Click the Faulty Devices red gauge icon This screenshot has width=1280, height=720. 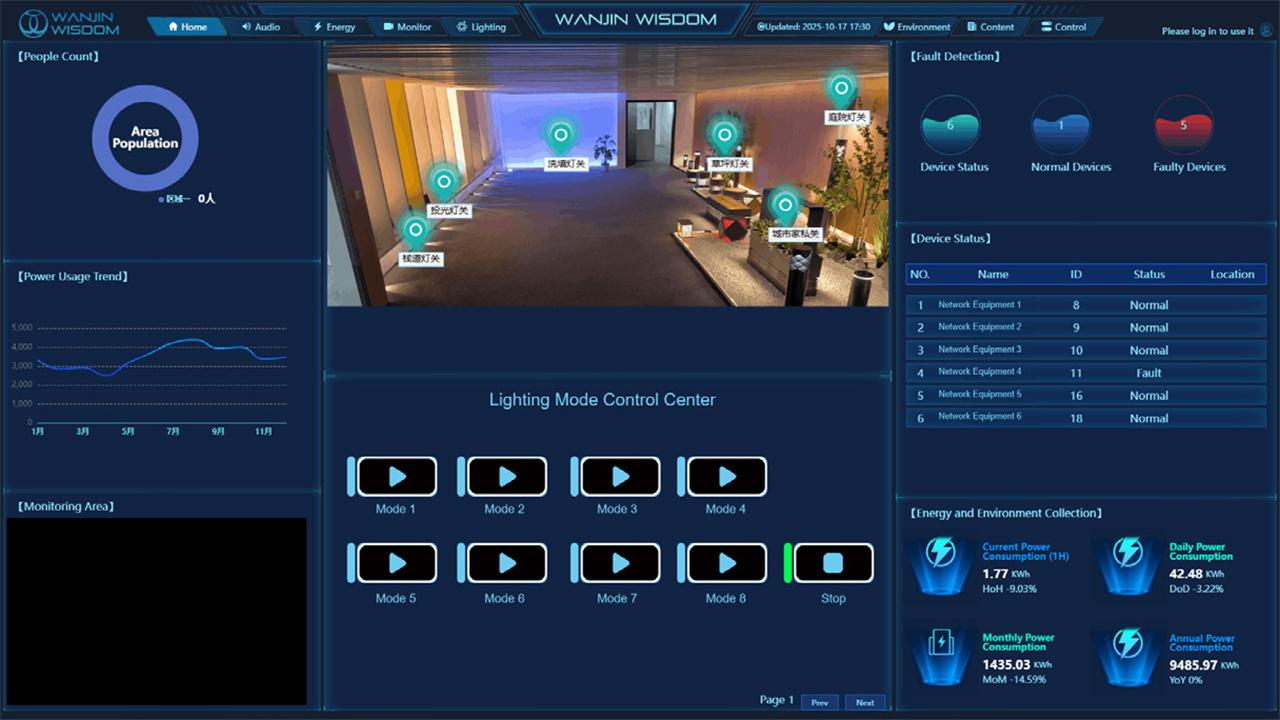coord(1184,126)
